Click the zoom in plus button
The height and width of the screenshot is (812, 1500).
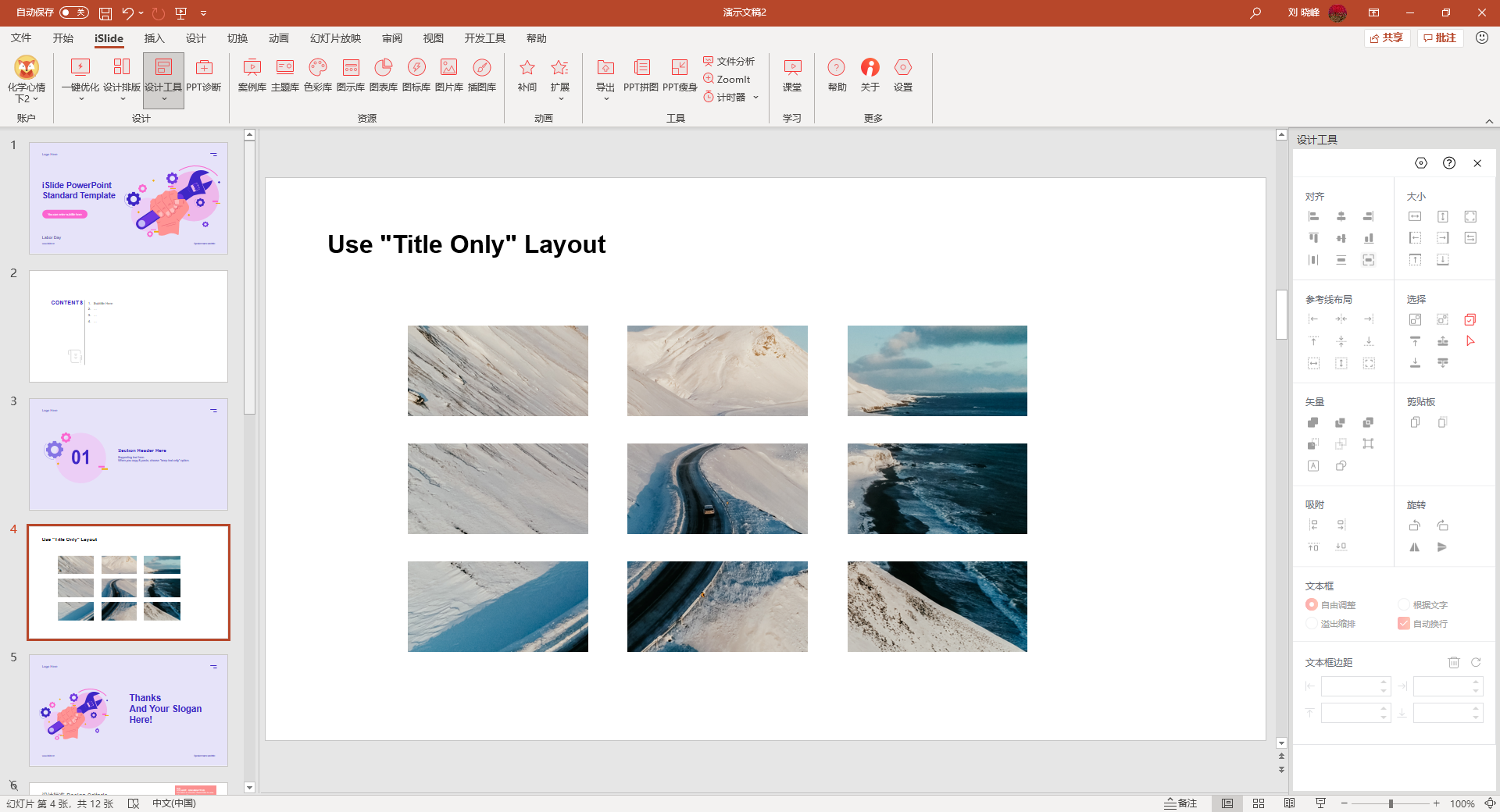[1436, 803]
